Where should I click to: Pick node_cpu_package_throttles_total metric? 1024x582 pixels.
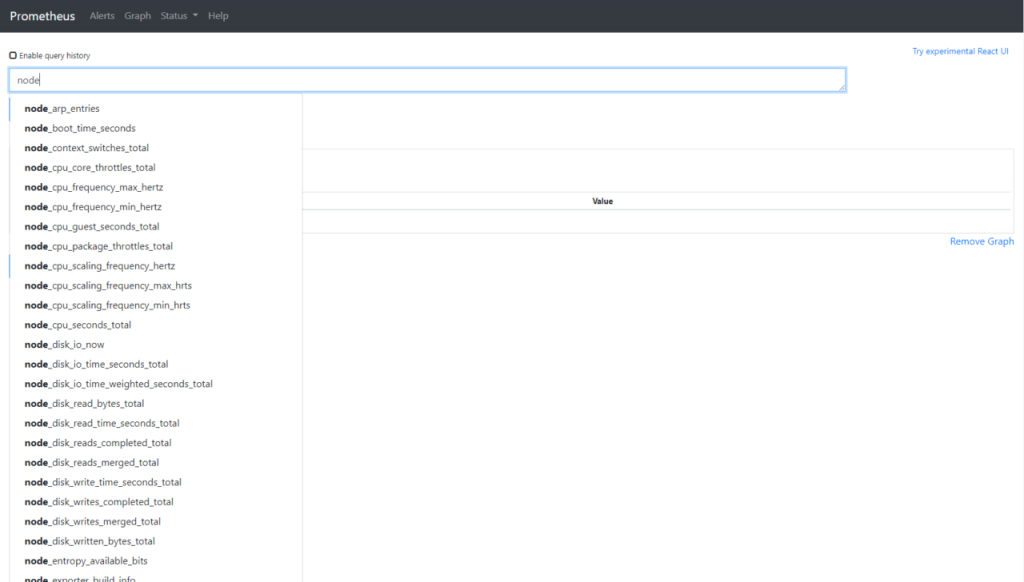click(x=156, y=246)
